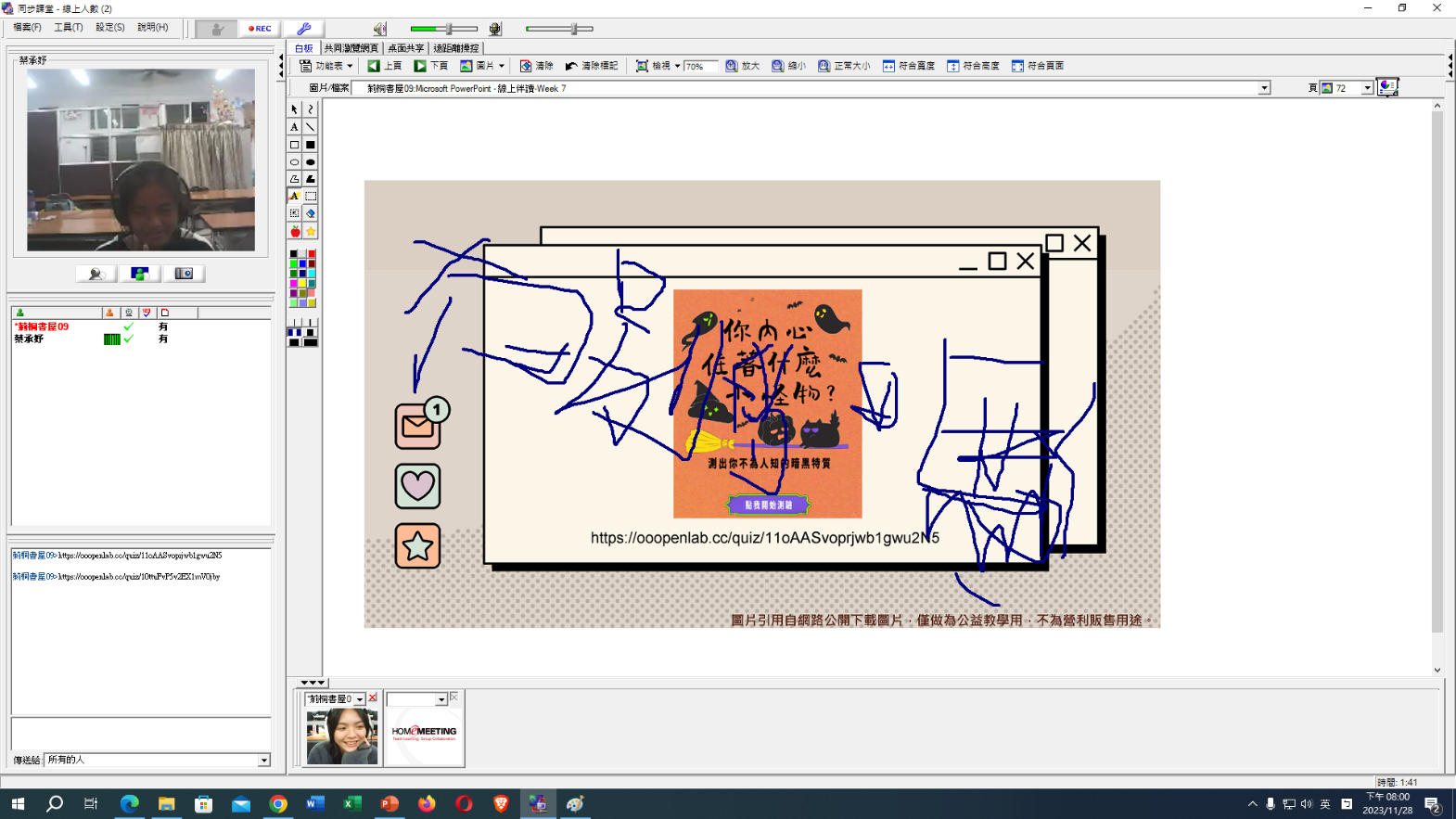Screen dimensions: 1456x819
Task: Click the clear (清除) button
Action: pyautogui.click(x=536, y=66)
